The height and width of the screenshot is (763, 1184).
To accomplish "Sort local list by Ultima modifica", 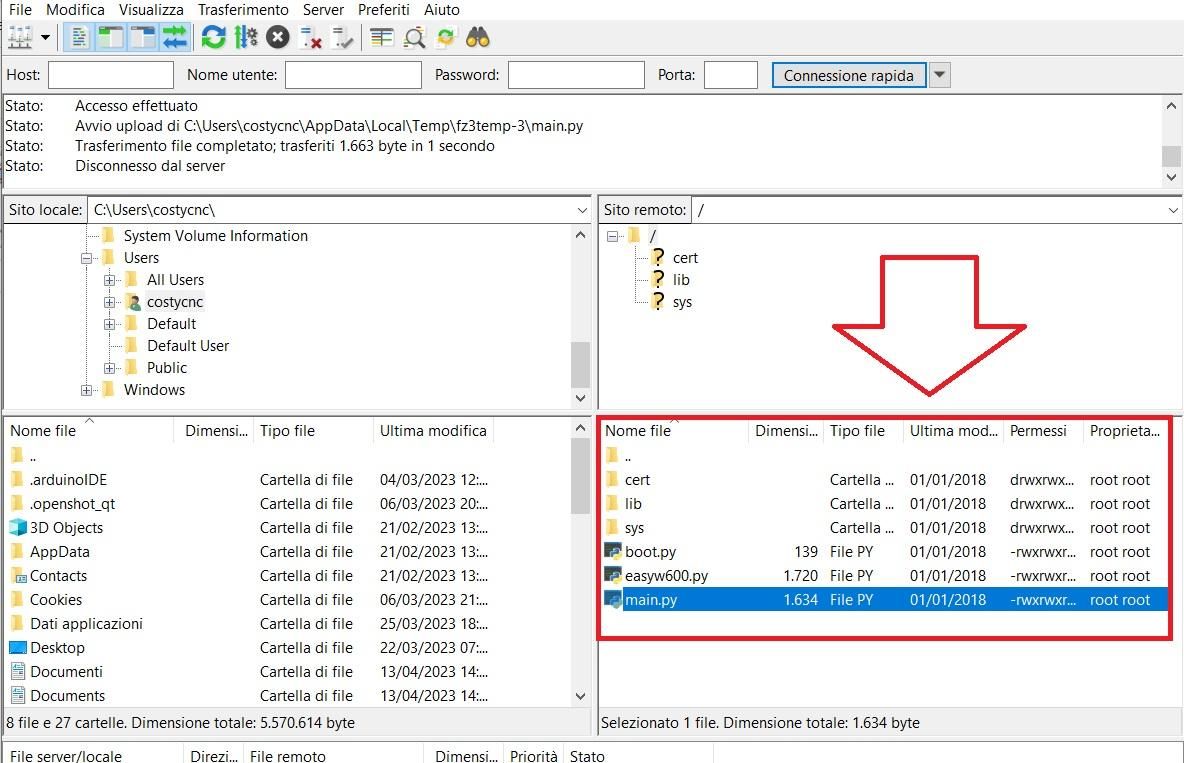I will click(433, 431).
